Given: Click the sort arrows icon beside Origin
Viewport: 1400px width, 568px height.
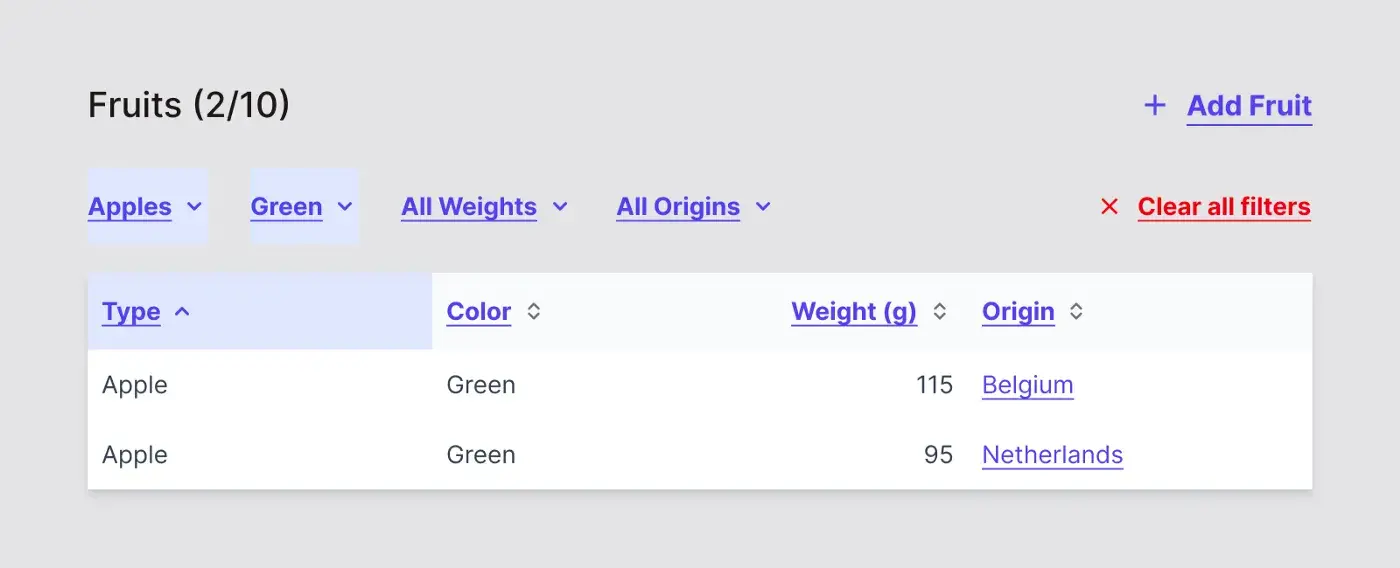Looking at the screenshot, I should (x=1076, y=311).
